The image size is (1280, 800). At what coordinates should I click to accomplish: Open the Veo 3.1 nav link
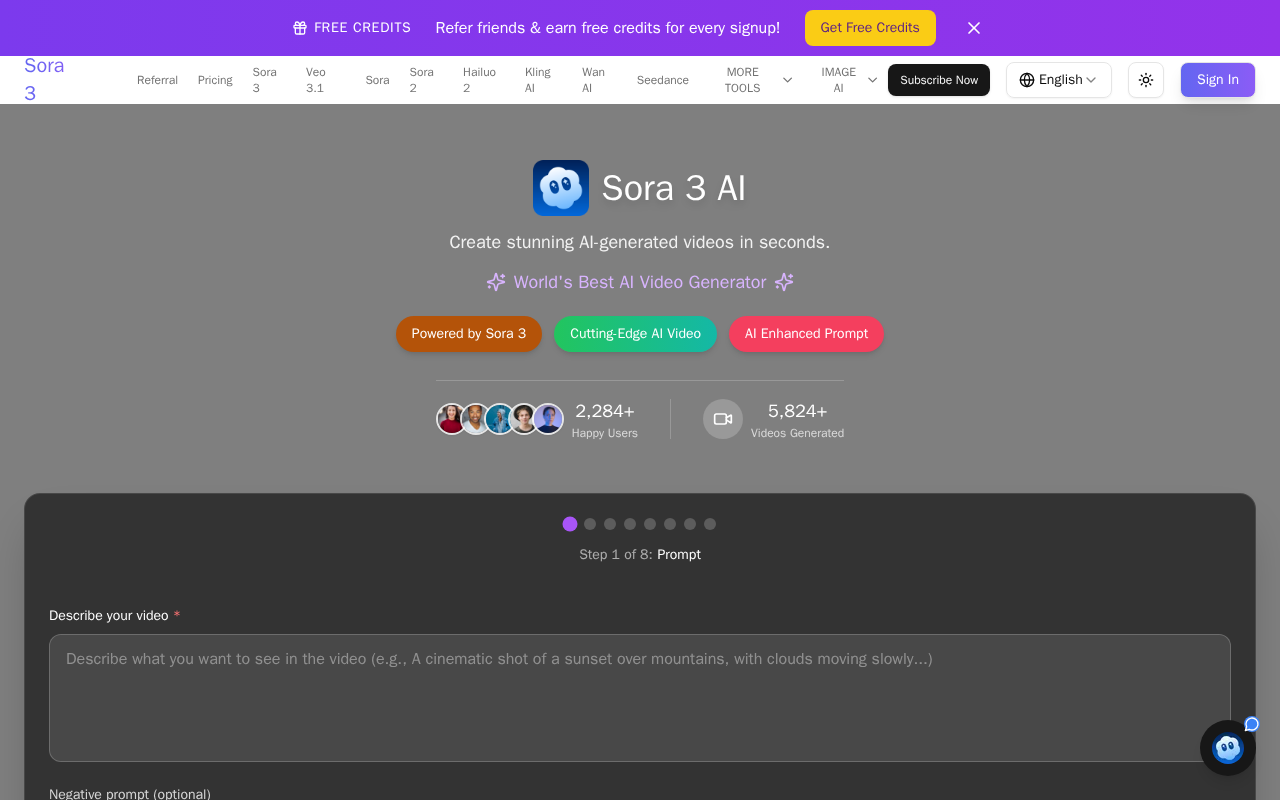pos(316,80)
